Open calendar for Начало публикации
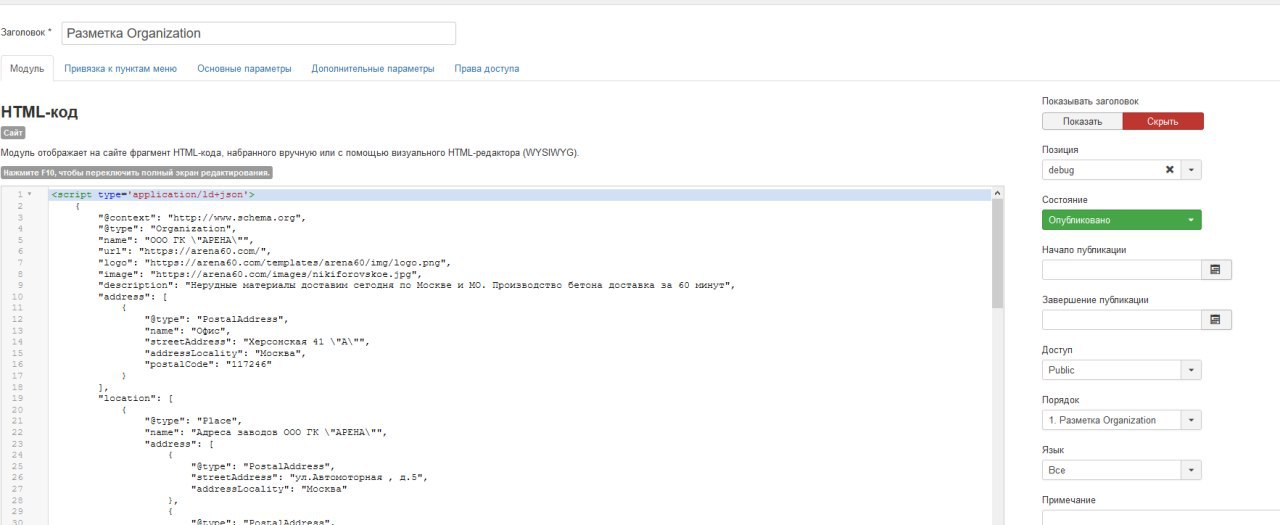This screenshot has width=1280, height=525. pyautogui.click(x=1216, y=270)
